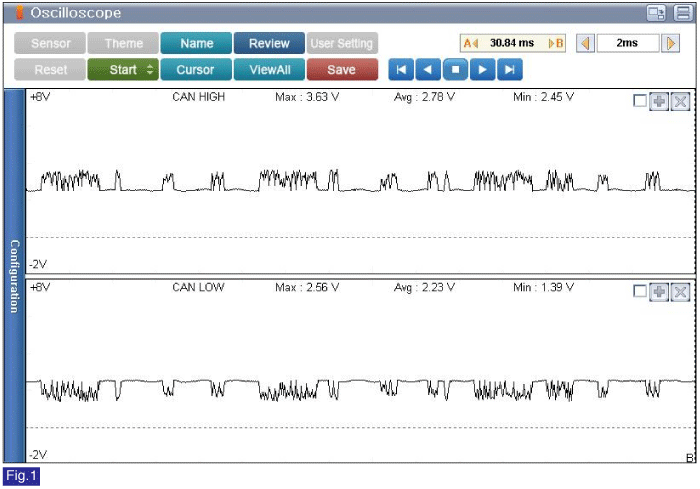Select cursor B marker
The image size is (700, 489).
tap(556, 43)
